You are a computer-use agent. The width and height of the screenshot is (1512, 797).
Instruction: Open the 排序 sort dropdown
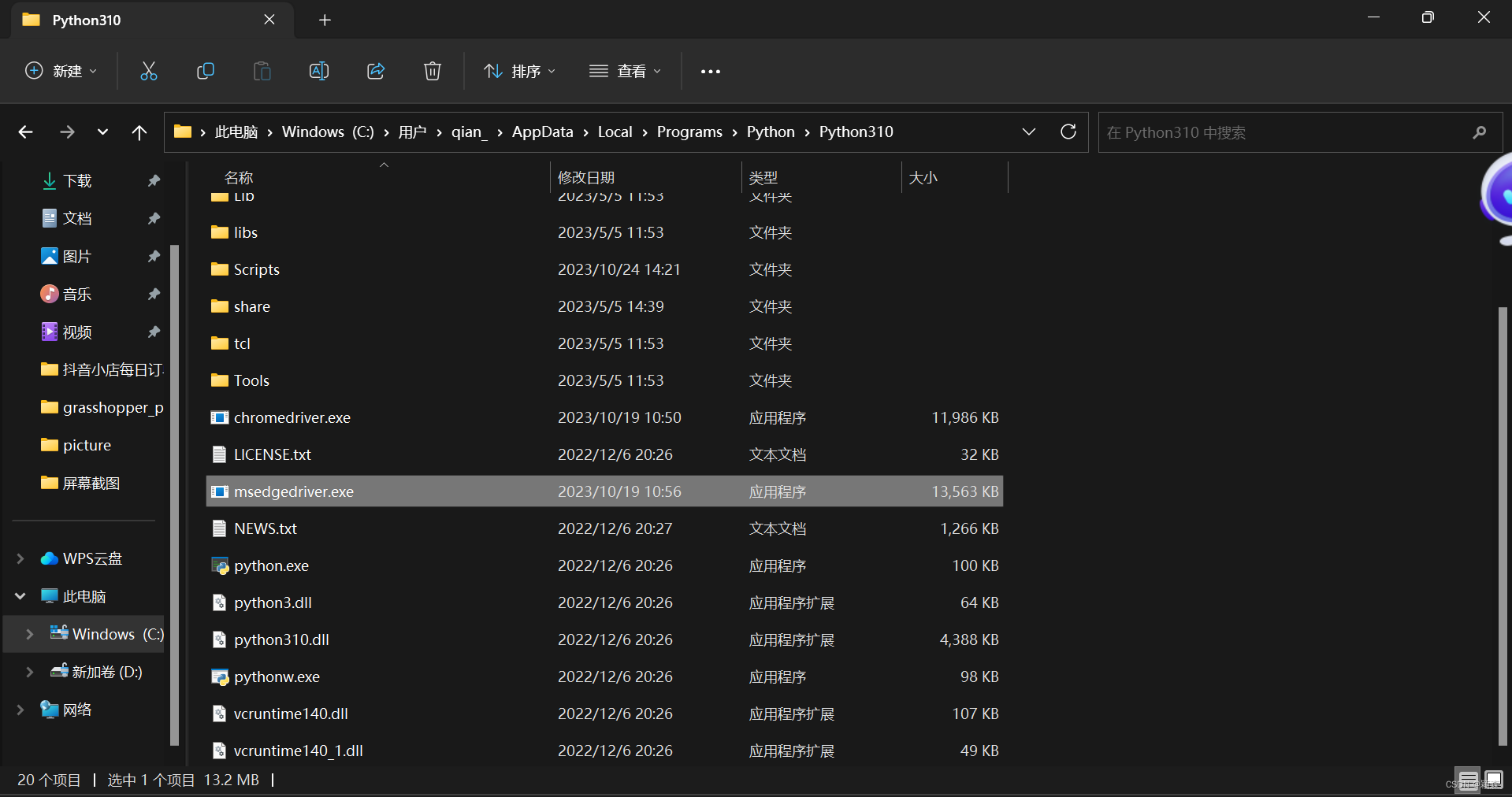(x=519, y=71)
